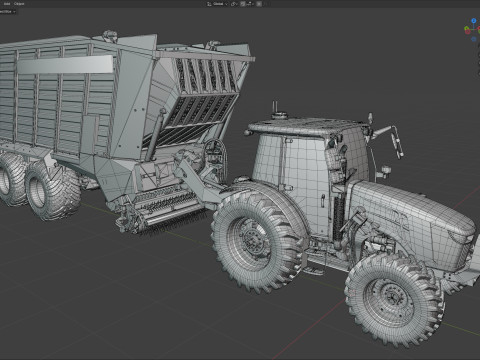Click the dark blue negative Z gizmo handle

(x=474, y=39)
